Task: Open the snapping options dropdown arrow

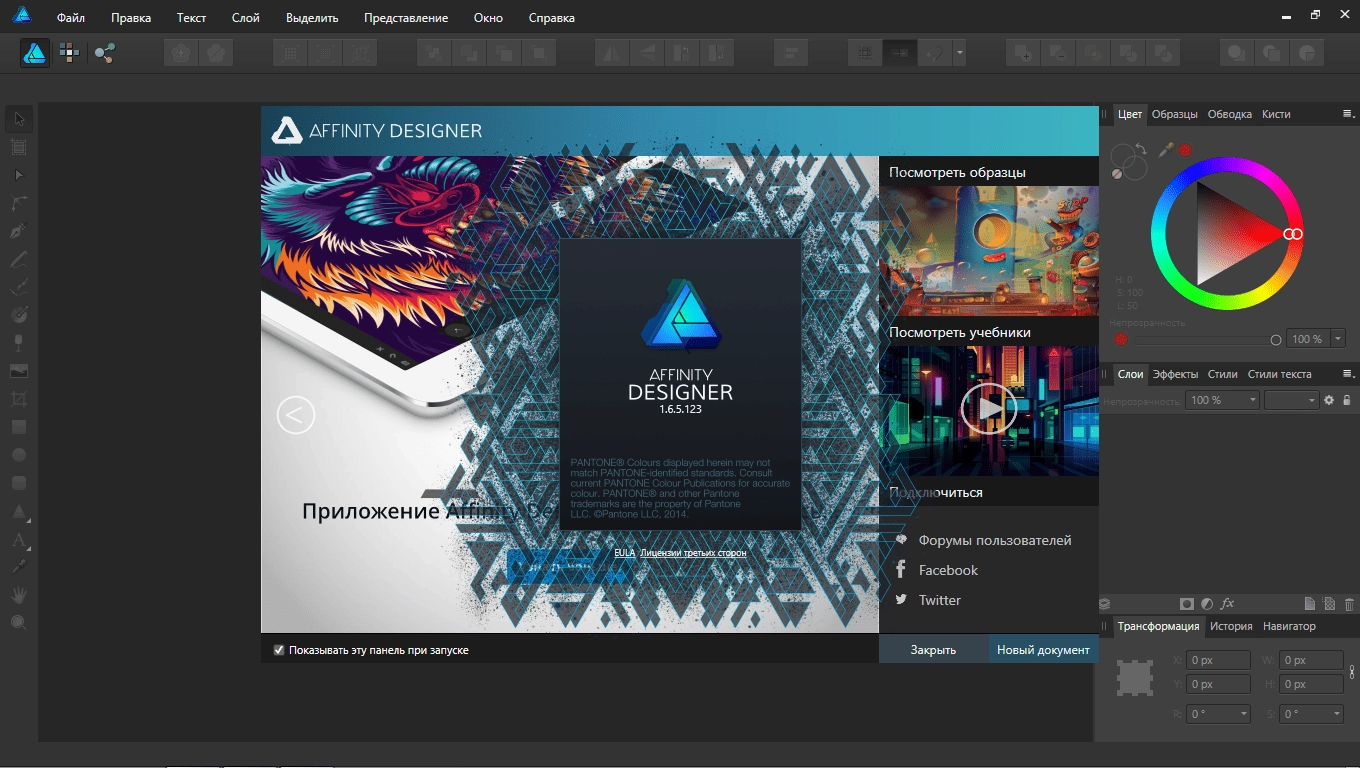Action: [959, 52]
